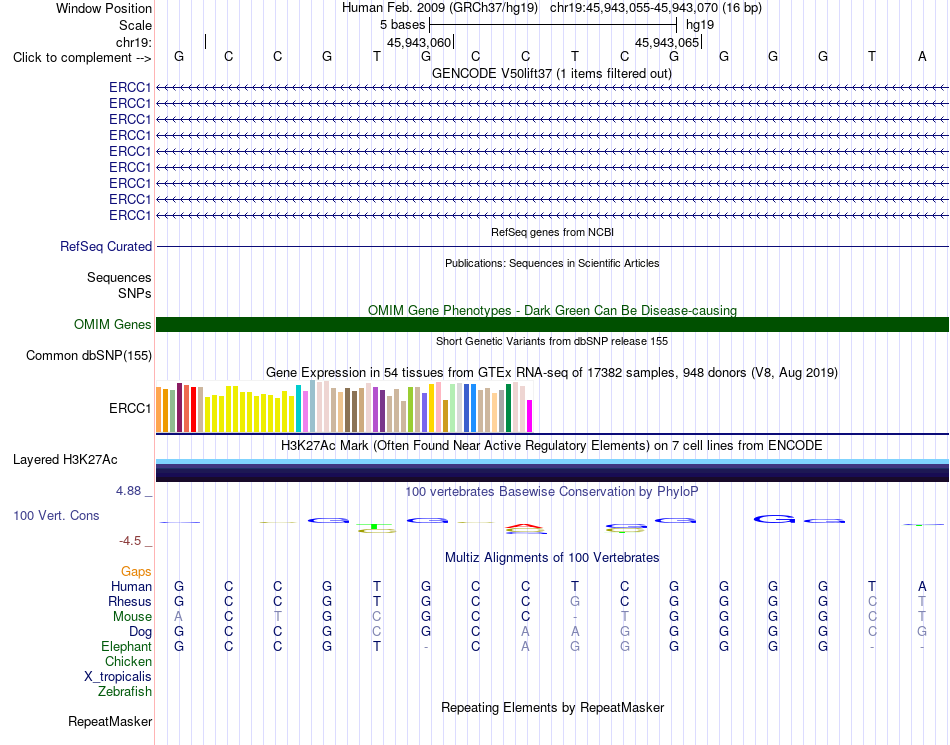Click the 5 bases scale bar
Viewport: 950px width, 745px height.
click(x=553, y=25)
